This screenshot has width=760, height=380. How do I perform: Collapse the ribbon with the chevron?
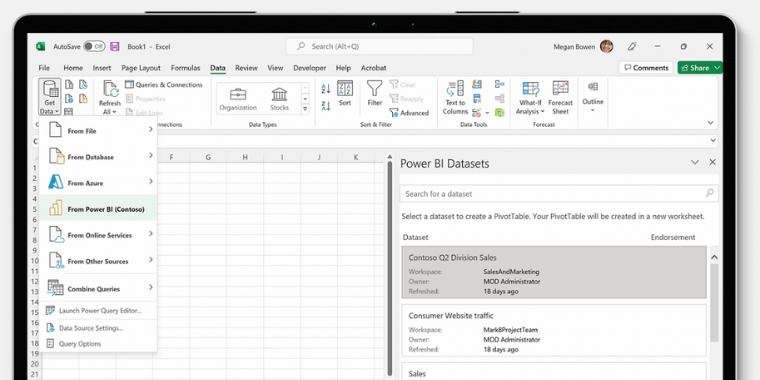(711, 123)
